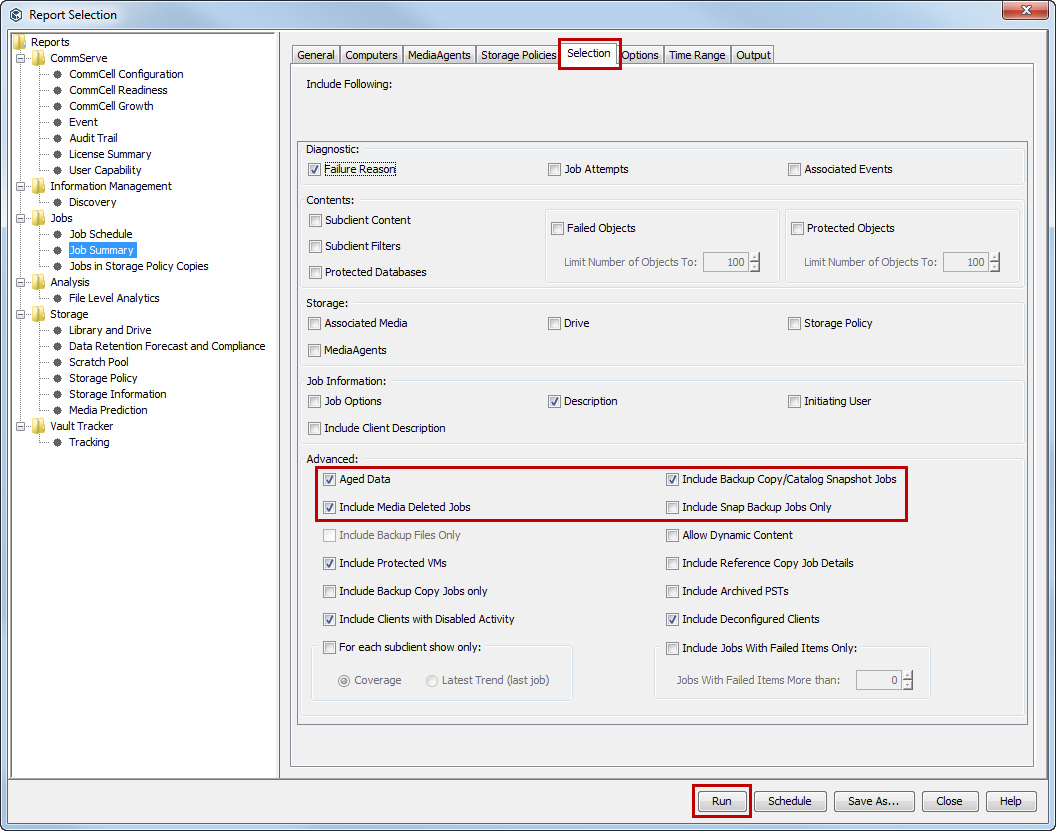Increase Protected Objects limit with stepper
The width and height of the screenshot is (1056, 831).
pos(995,257)
